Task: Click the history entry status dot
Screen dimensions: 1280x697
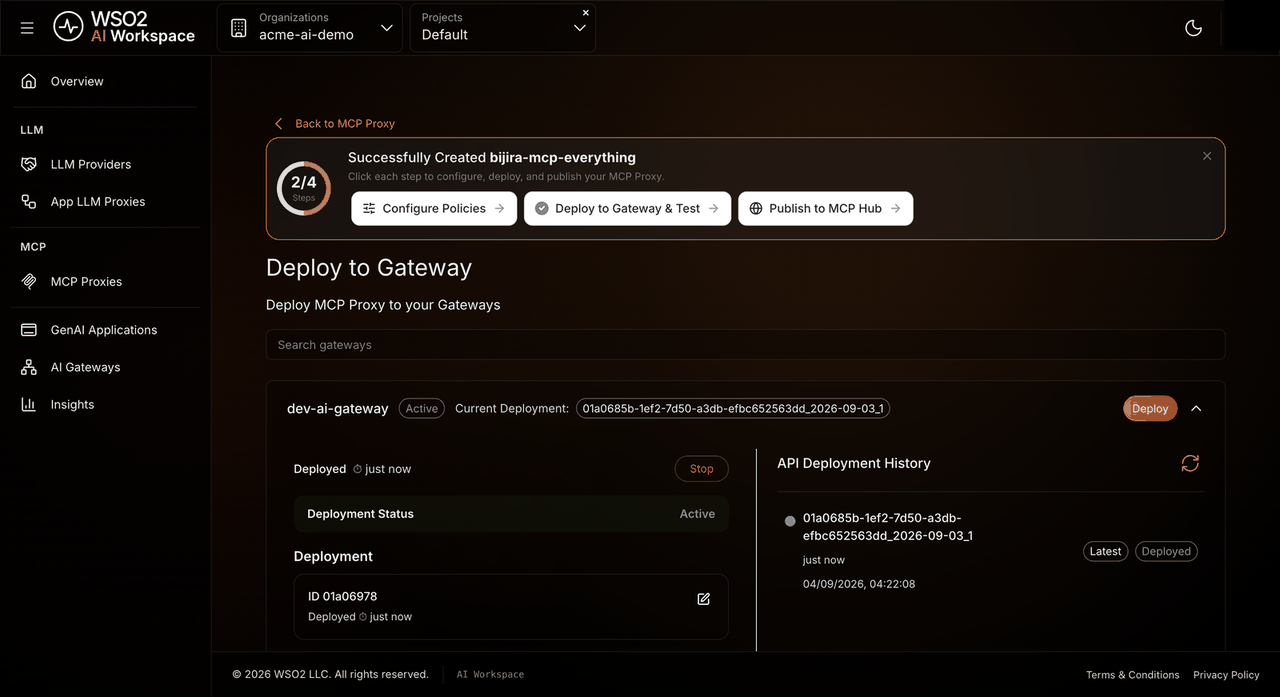Action: click(790, 521)
